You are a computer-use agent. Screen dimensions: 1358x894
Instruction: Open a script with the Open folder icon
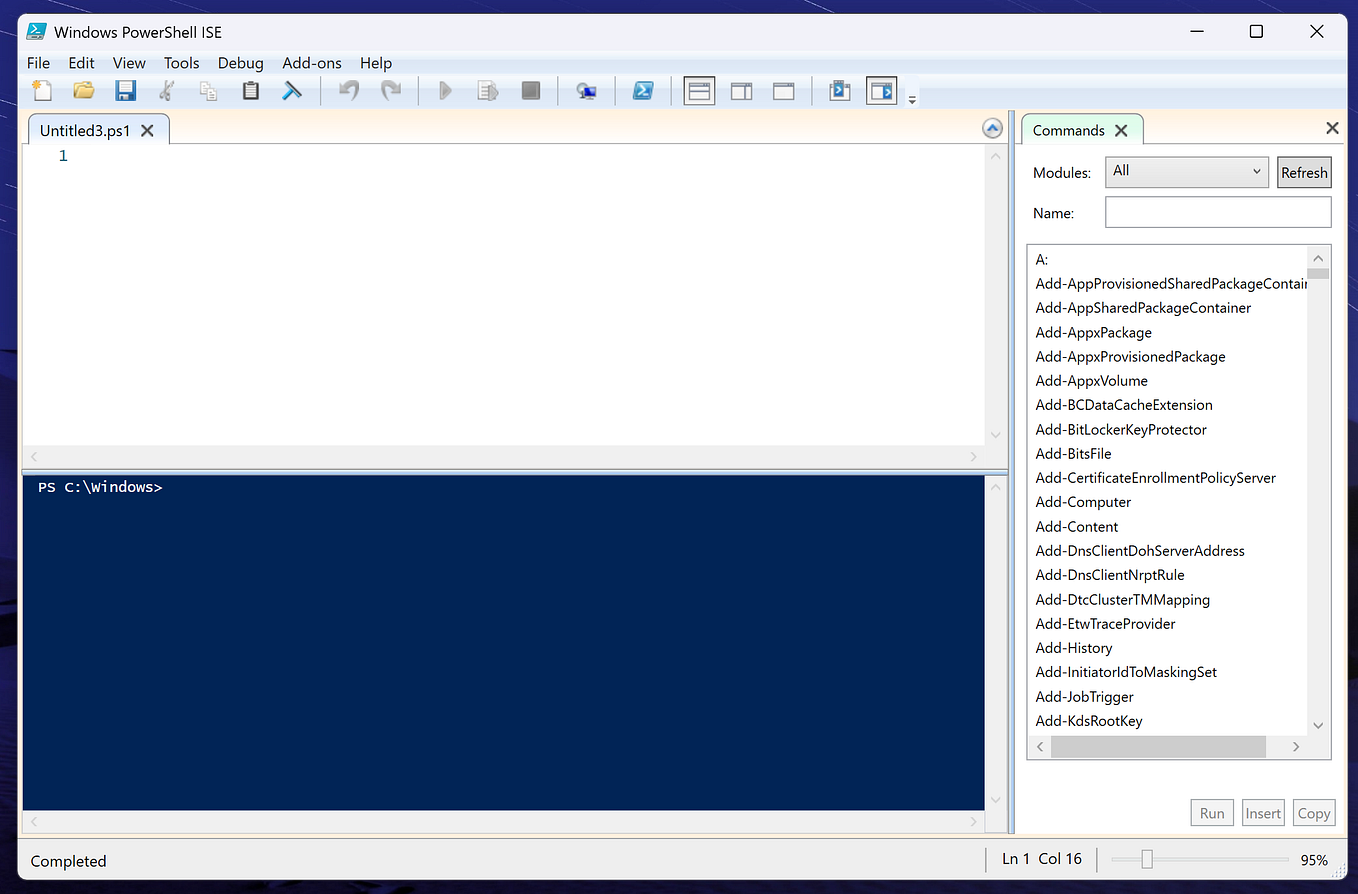[x=83, y=90]
